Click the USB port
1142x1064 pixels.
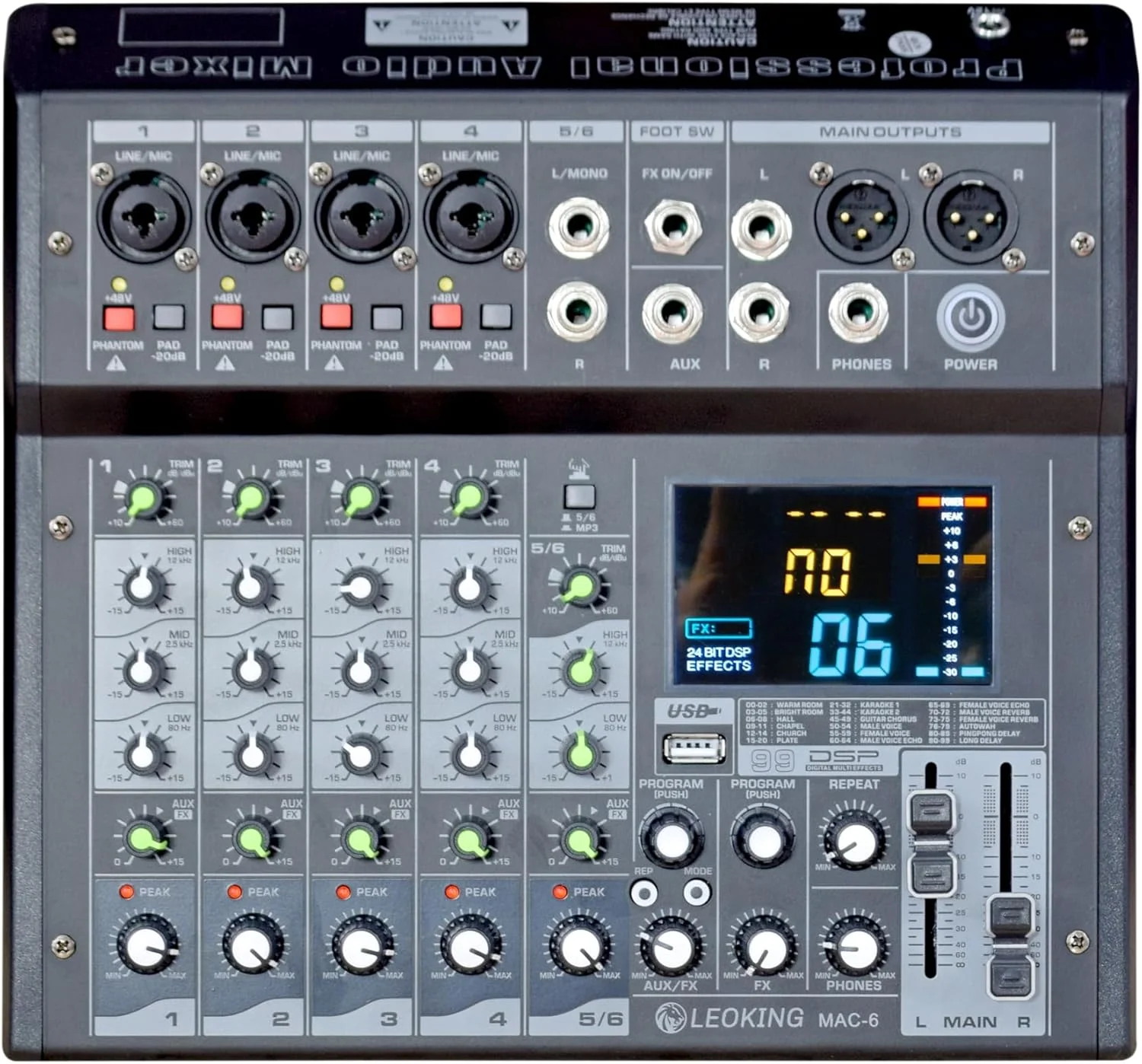(694, 747)
